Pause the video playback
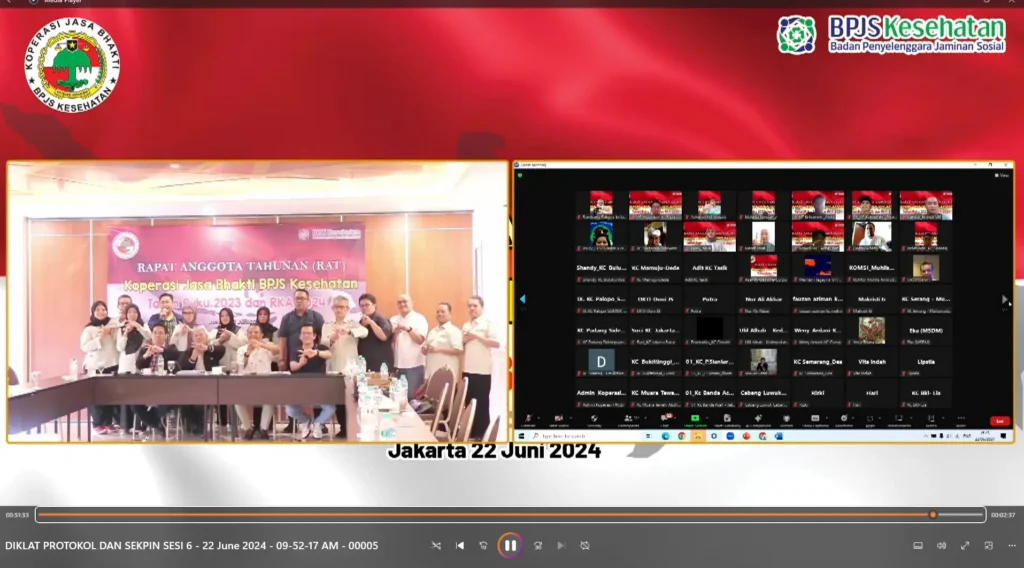1024x568 pixels. (x=510, y=545)
